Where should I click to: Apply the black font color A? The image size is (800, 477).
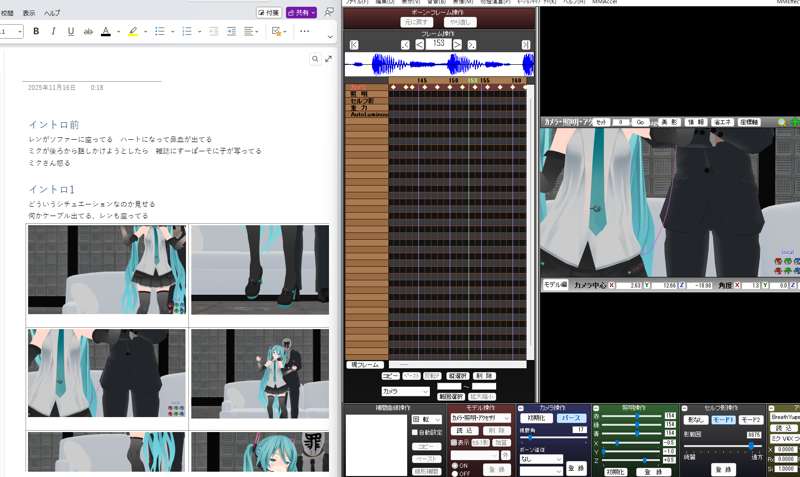[106, 32]
